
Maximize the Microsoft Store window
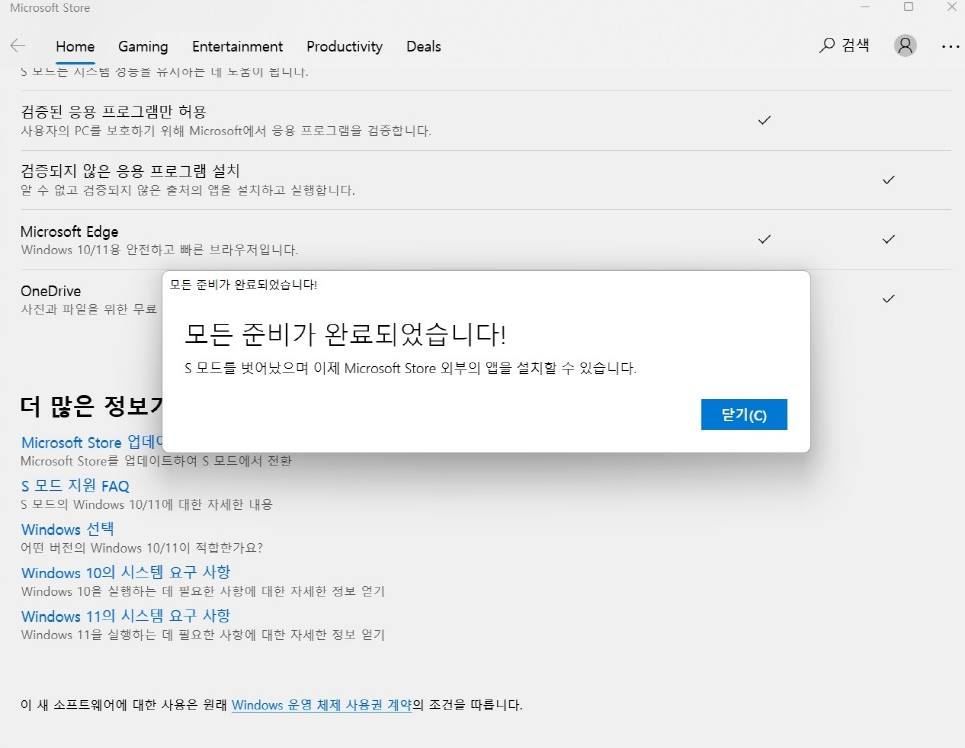pos(908,7)
